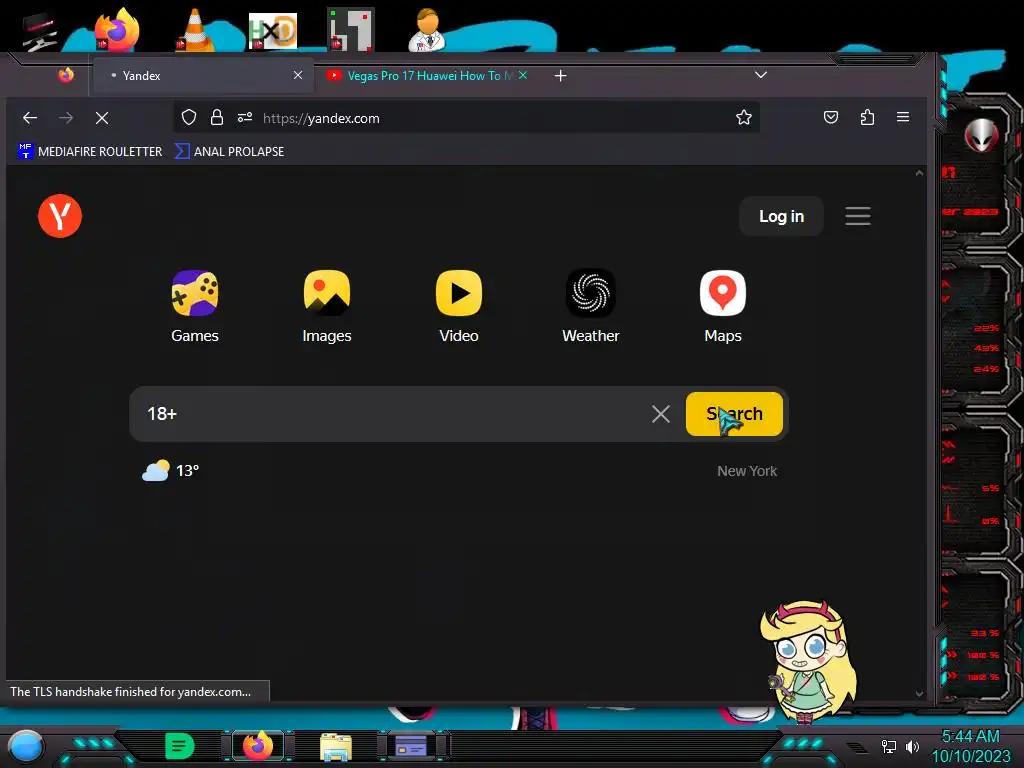Click the Yandex logo icon
The height and width of the screenshot is (768, 1024).
pyautogui.click(x=60, y=216)
